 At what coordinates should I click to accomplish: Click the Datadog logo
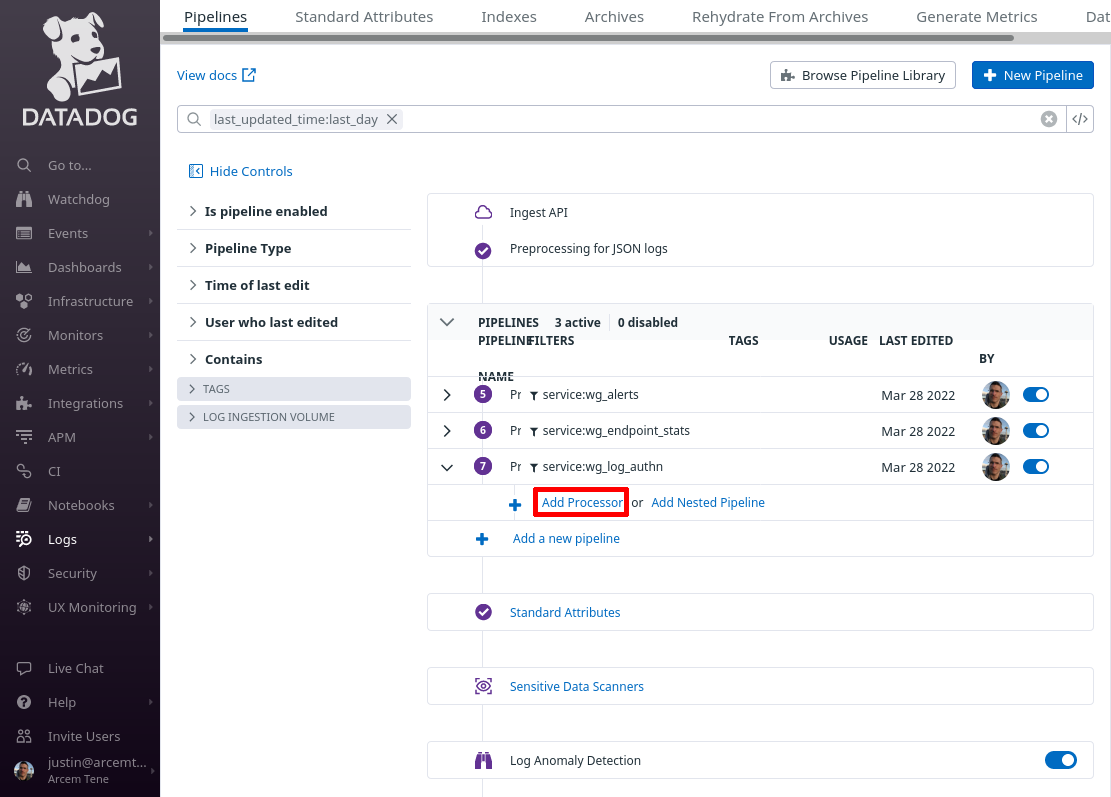(x=80, y=69)
